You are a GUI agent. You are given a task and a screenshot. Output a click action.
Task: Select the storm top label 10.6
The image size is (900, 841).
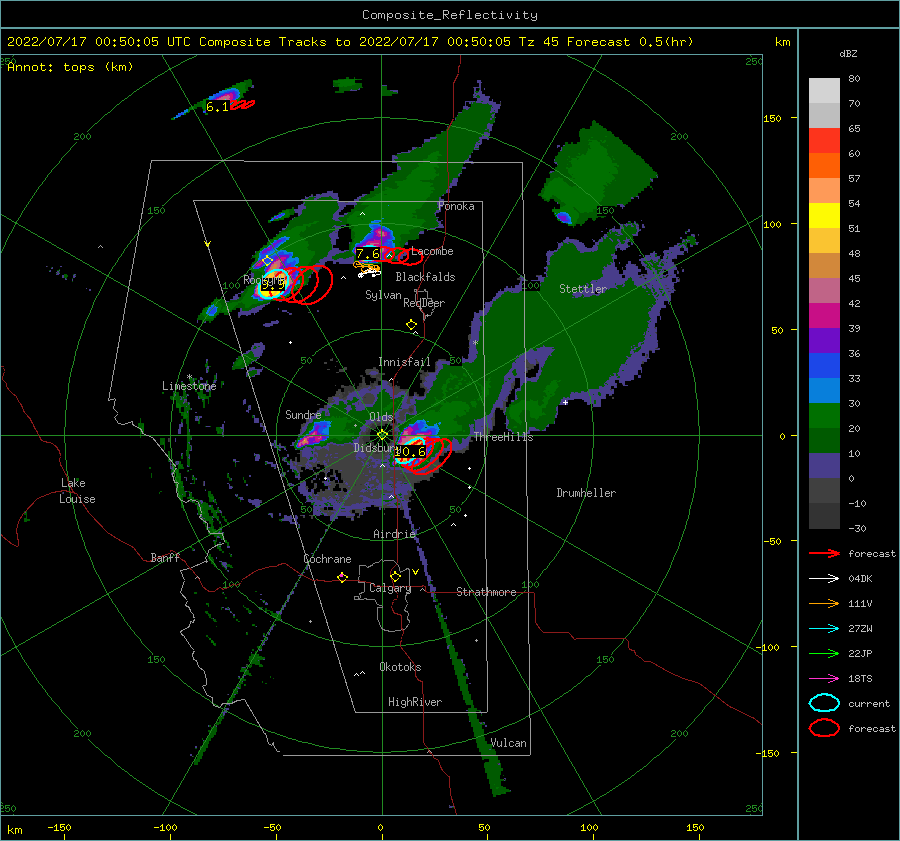[x=410, y=452]
